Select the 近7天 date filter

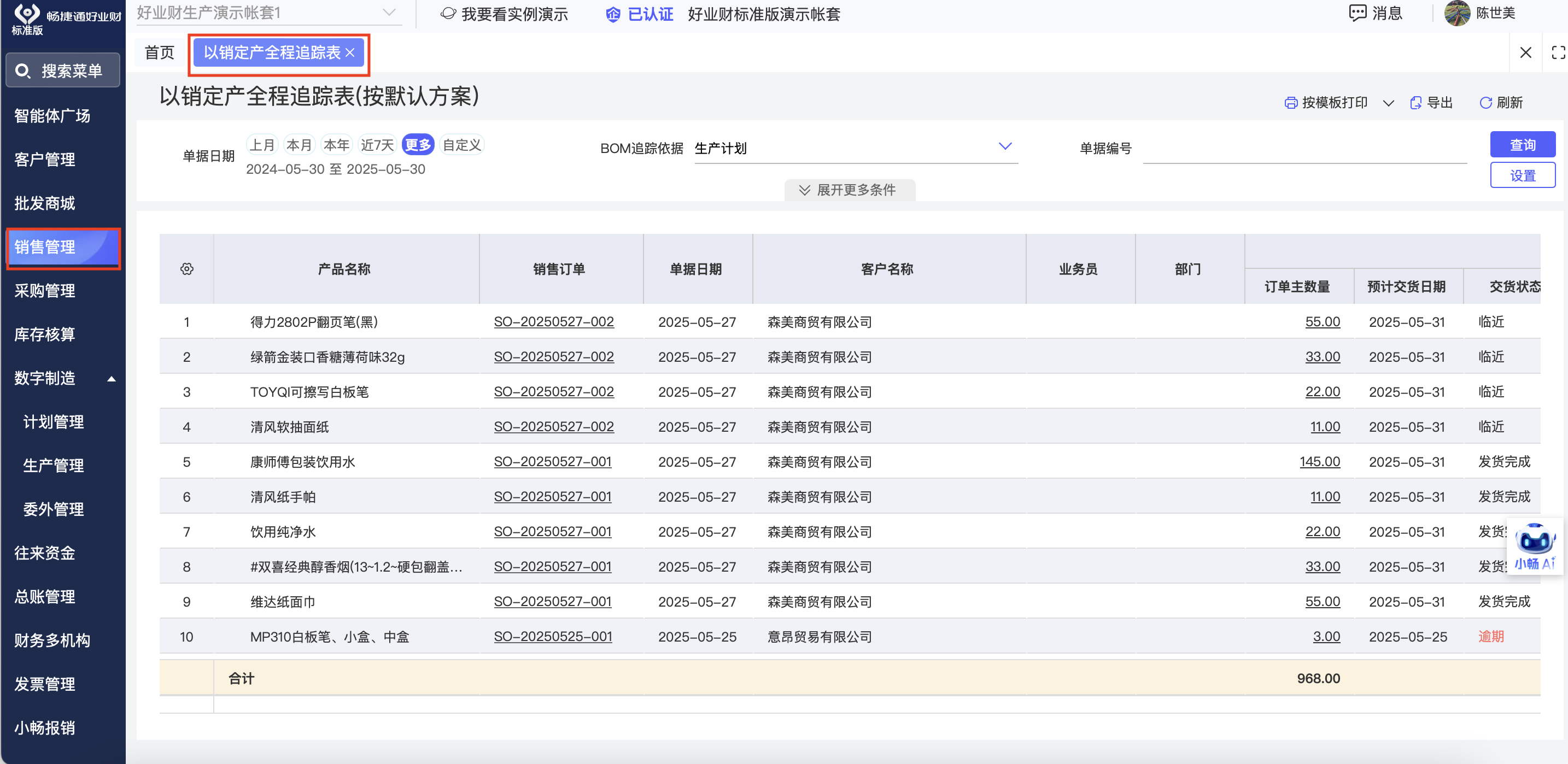(377, 145)
